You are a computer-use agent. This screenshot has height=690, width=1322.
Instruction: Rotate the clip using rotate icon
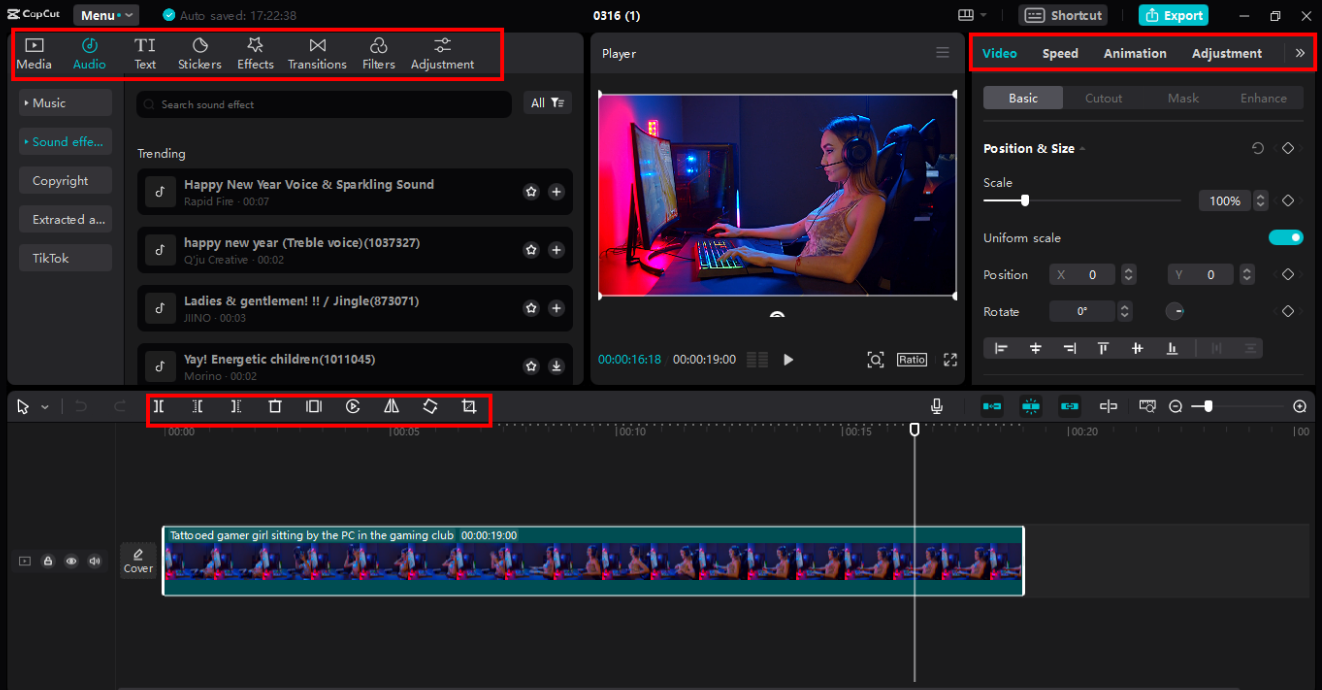430,406
